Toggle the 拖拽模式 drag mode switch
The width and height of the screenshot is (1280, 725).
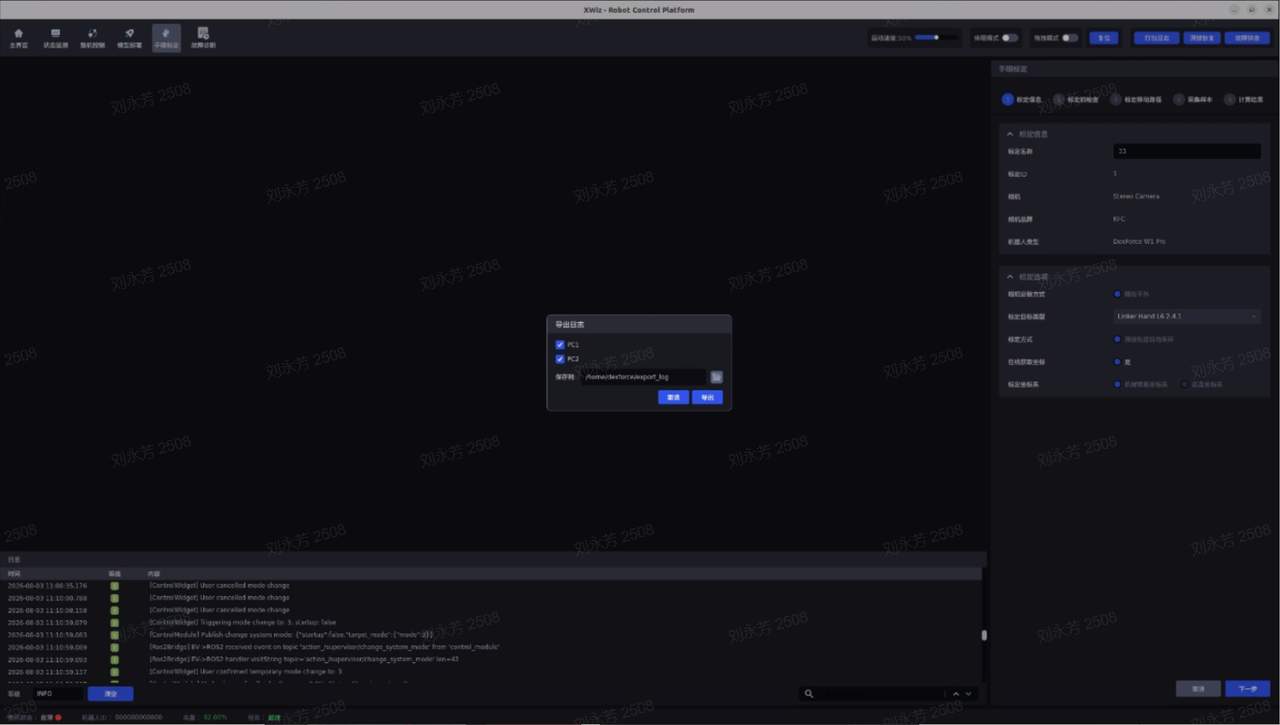click(x=1070, y=38)
